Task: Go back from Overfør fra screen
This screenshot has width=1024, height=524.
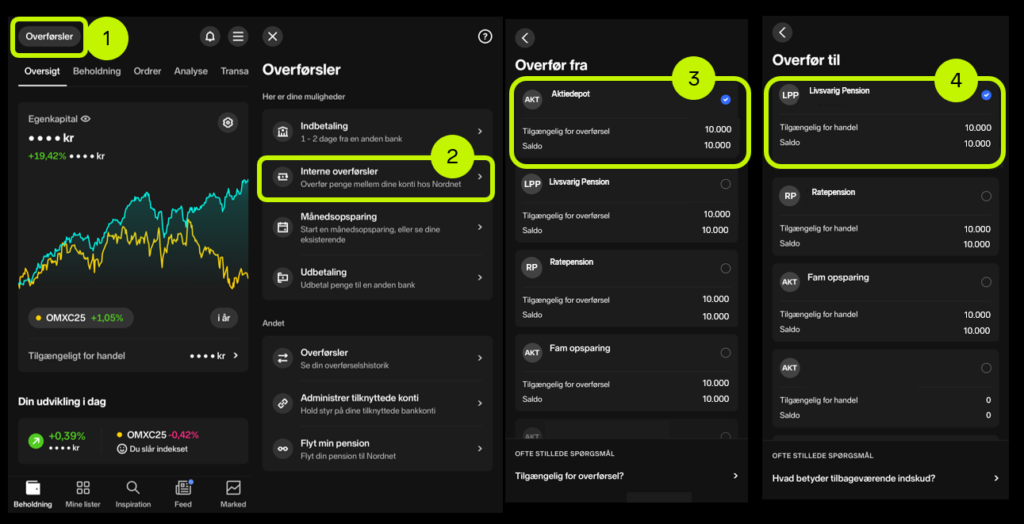Action: [525, 38]
